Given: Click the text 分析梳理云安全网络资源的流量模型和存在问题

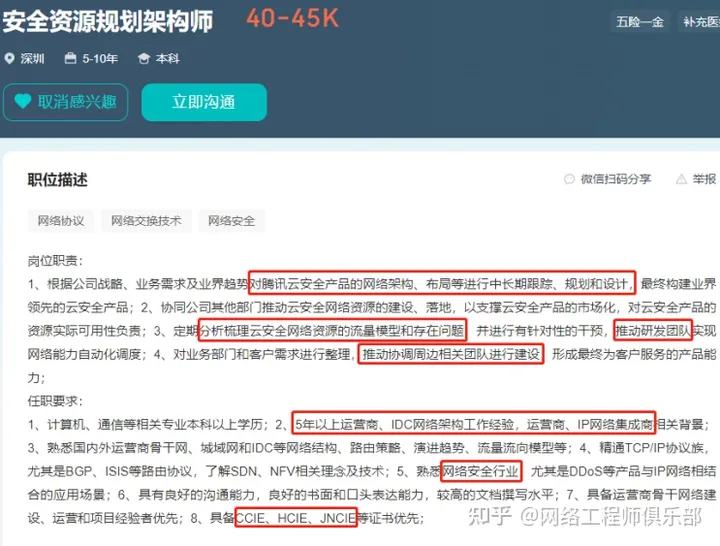Looking at the screenshot, I should tap(332, 331).
